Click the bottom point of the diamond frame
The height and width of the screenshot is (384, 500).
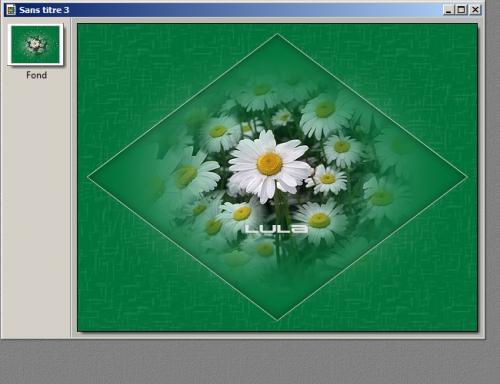(x=277, y=320)
